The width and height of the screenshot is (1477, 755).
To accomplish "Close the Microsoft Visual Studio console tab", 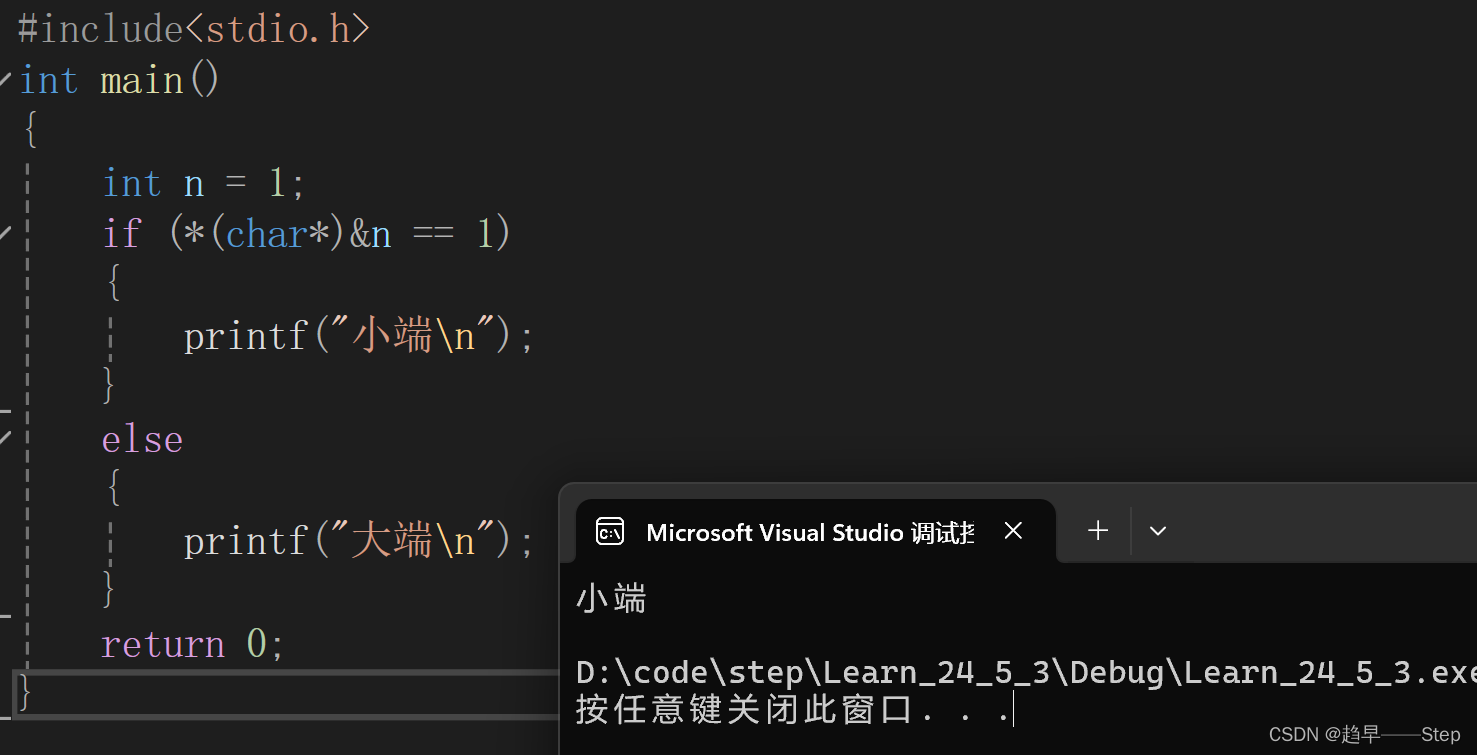I will [x=1013, y=531].
